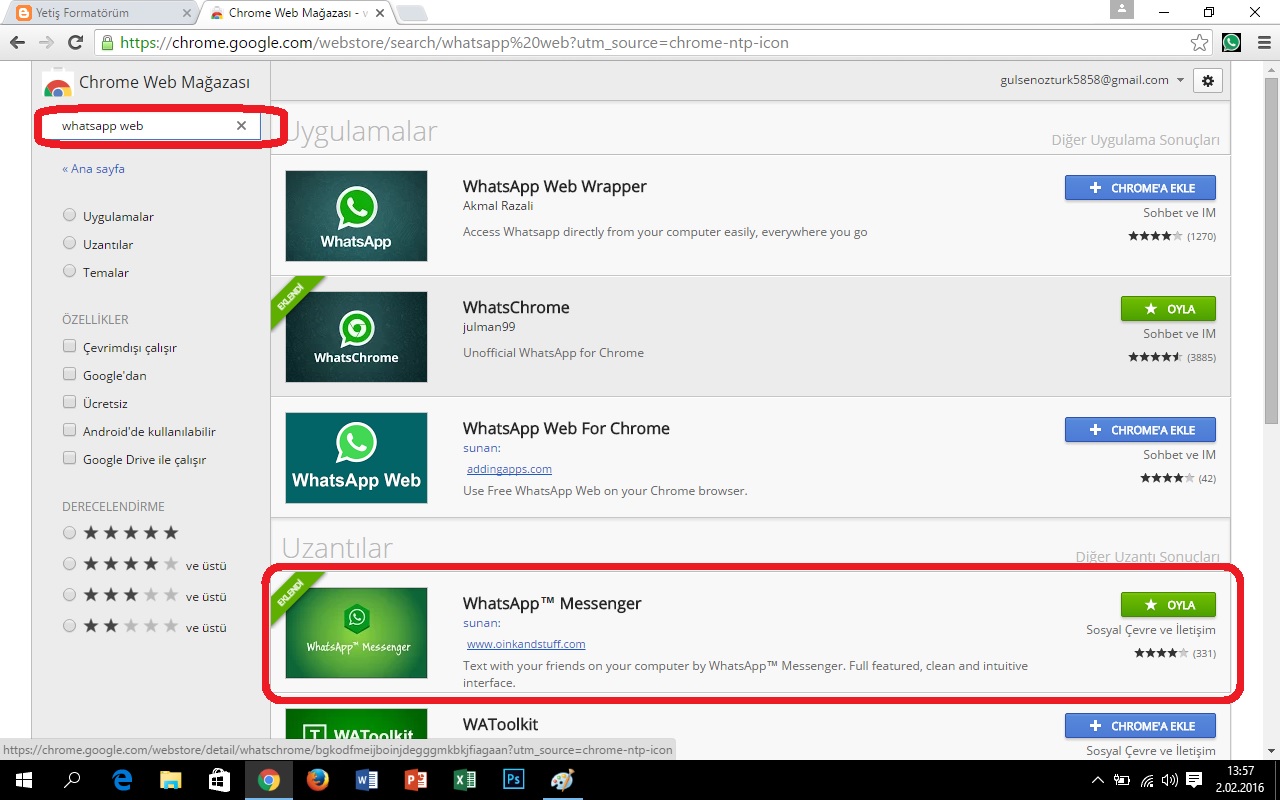Select four stars ve üstü rating filter
This screenshot has width=1280, height=800.
pyautogui.click(x=69, y=564)
